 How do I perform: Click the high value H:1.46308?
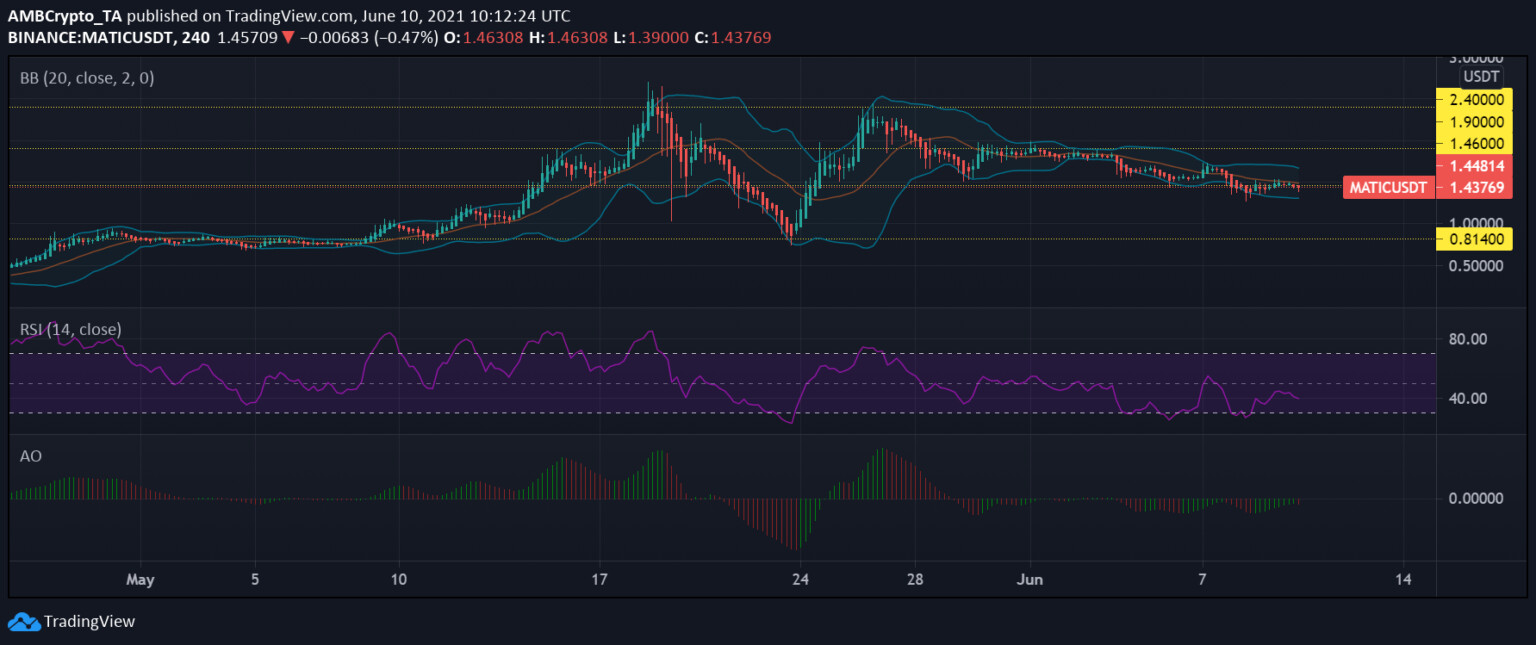570,37
